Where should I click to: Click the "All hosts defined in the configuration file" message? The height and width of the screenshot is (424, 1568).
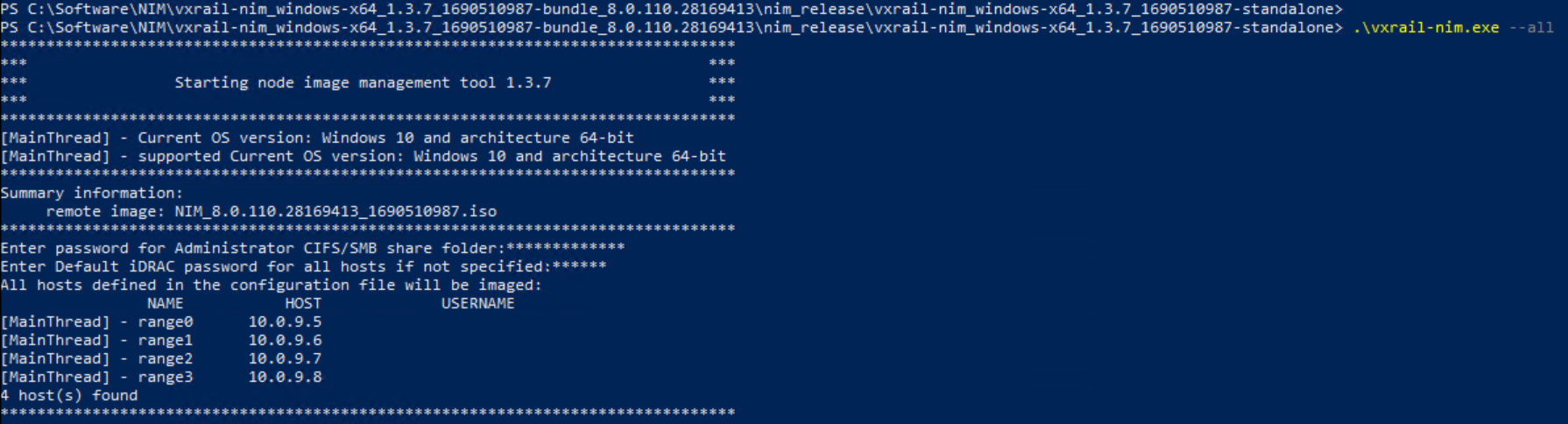271,285
